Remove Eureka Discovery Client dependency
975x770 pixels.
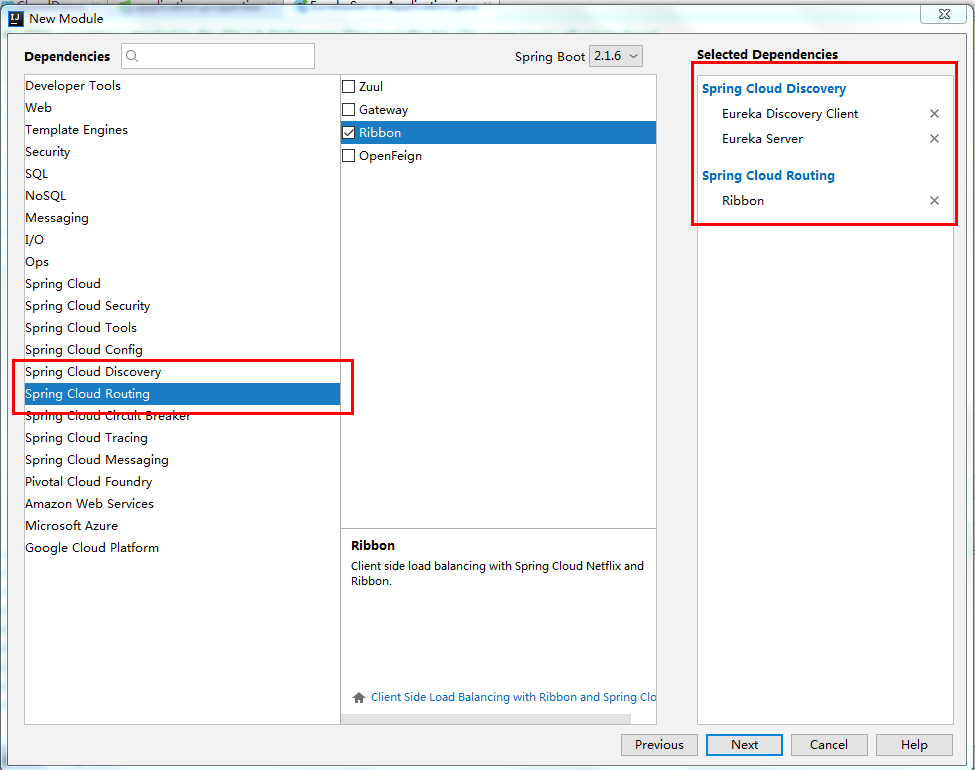[934, 114]
